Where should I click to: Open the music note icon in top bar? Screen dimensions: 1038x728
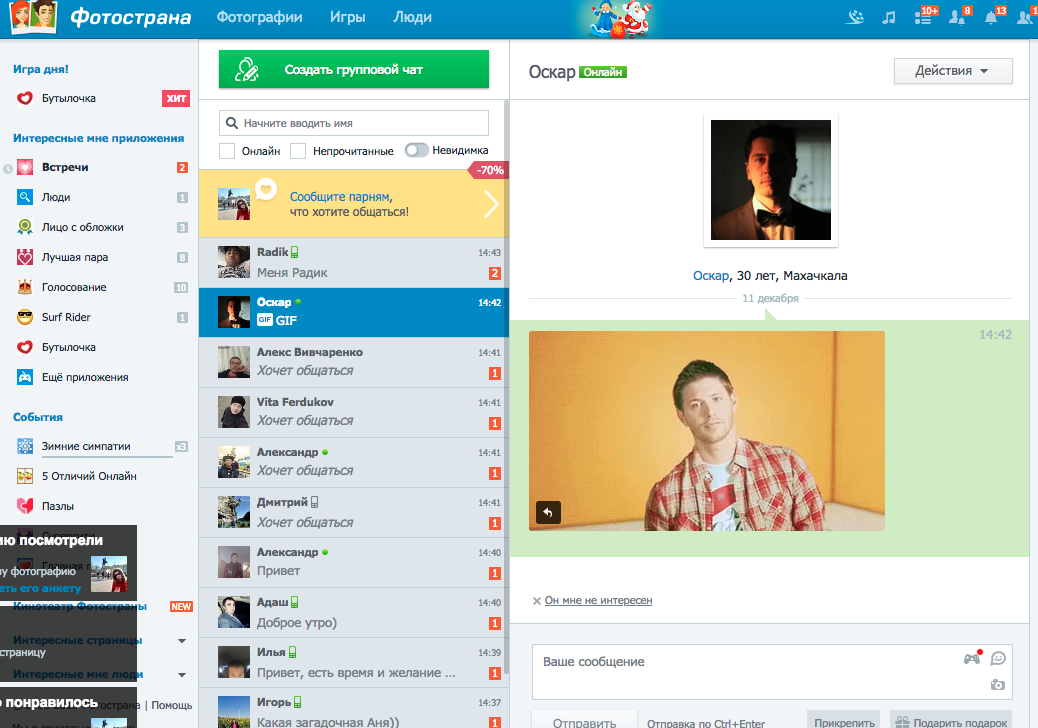pos(888,18)
